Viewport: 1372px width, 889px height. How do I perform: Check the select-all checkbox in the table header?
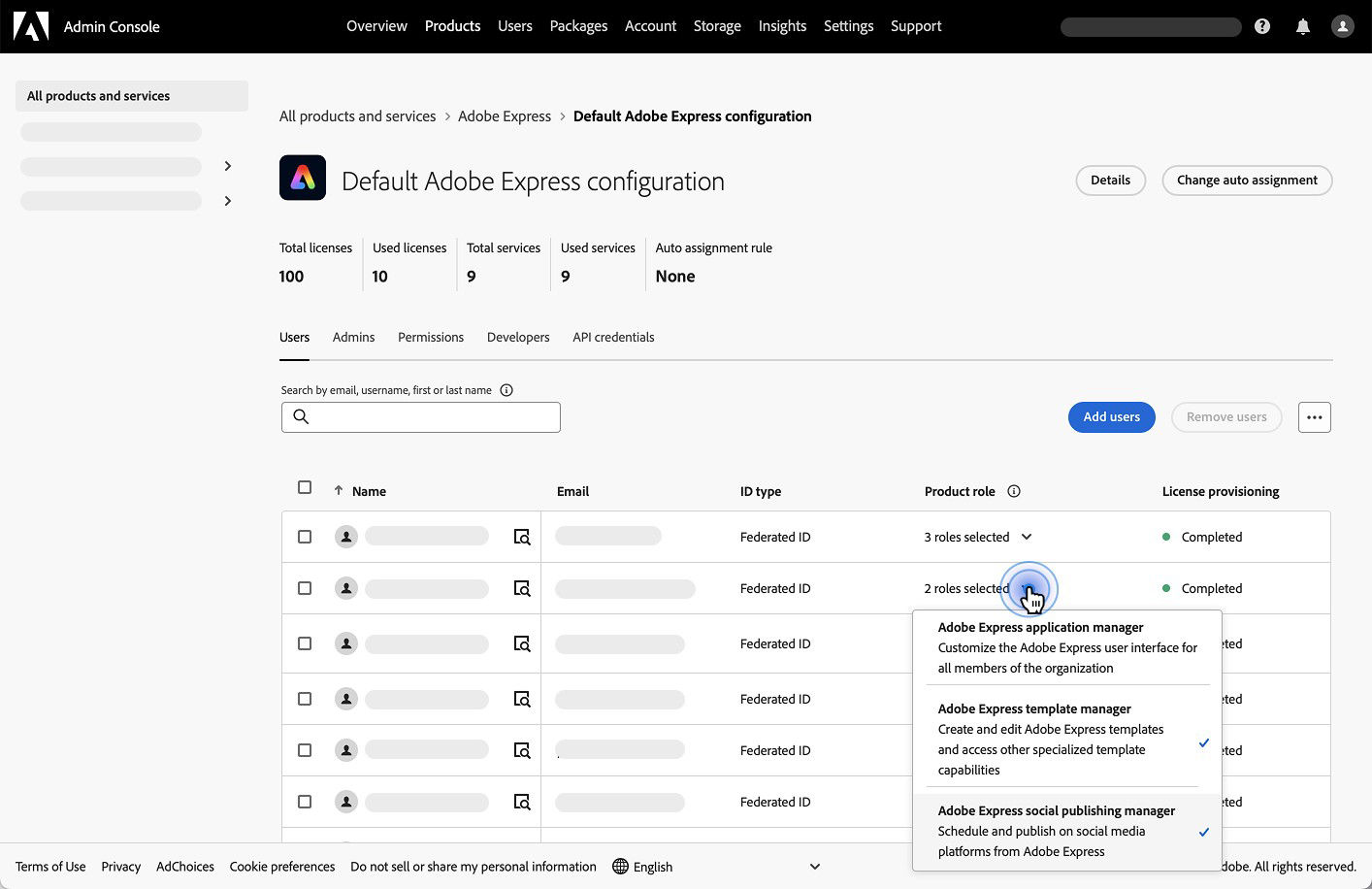304,486
